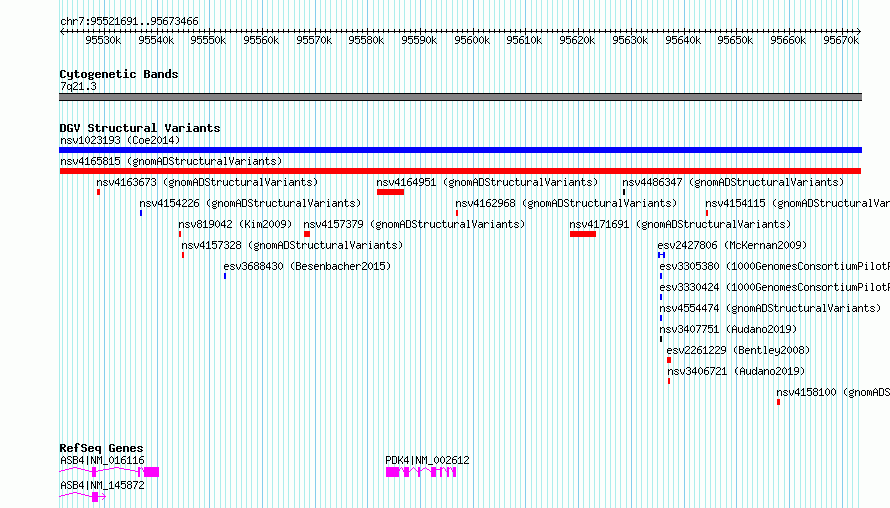Screen dimensions: 890x508
Task: Click the DGV Structural Variants track title
Action: 140,128
